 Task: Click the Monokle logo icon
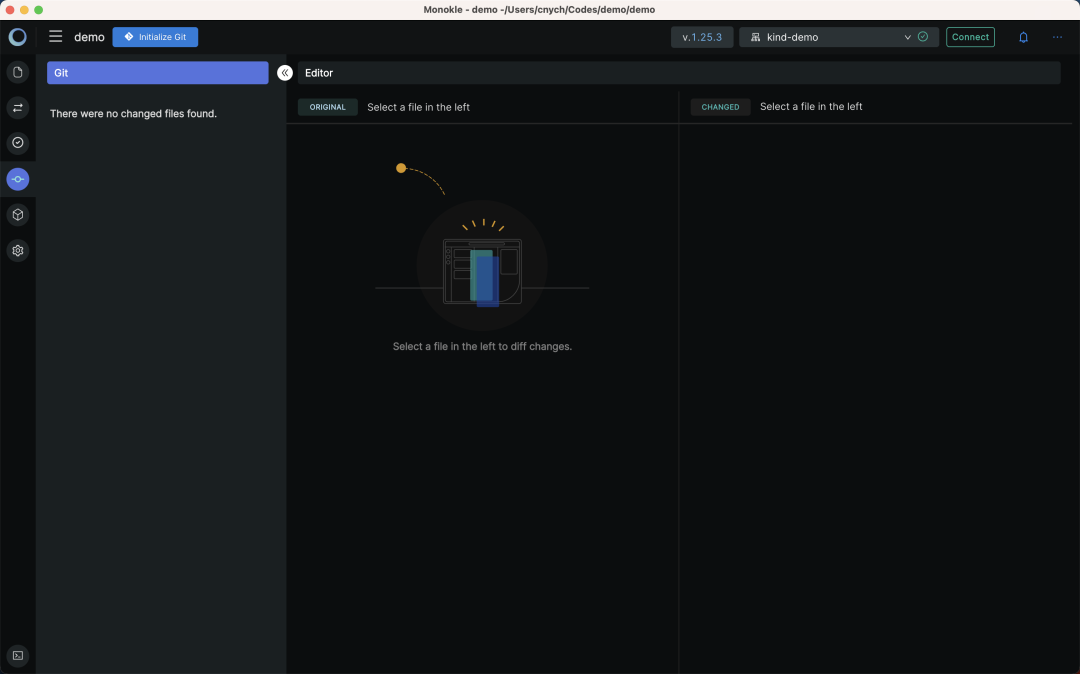18,37
